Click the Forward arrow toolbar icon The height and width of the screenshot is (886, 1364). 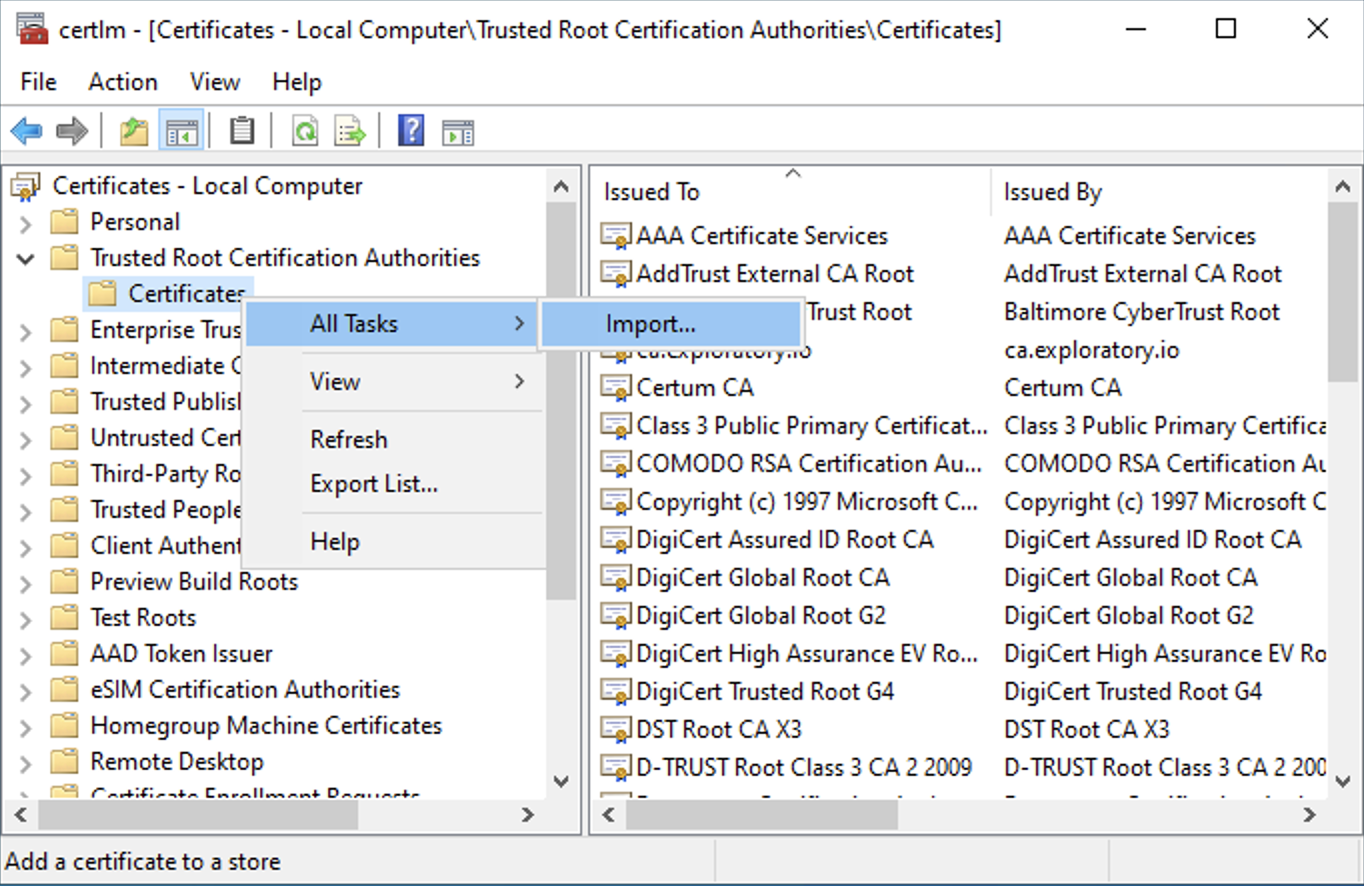point(72,131)
